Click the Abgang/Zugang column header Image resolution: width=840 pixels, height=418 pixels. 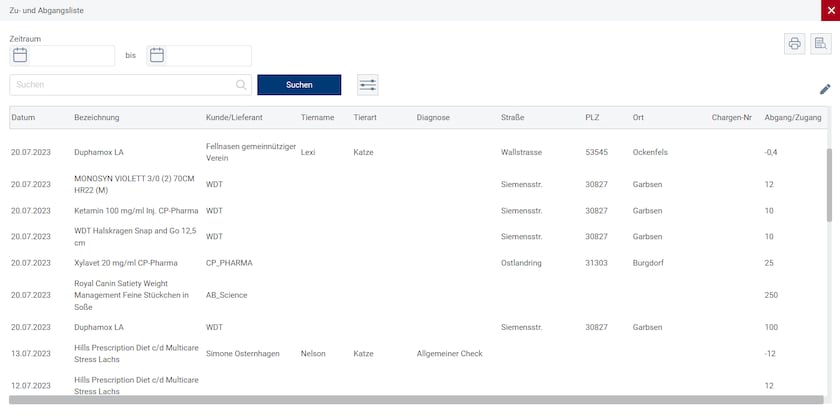point(793,117)
